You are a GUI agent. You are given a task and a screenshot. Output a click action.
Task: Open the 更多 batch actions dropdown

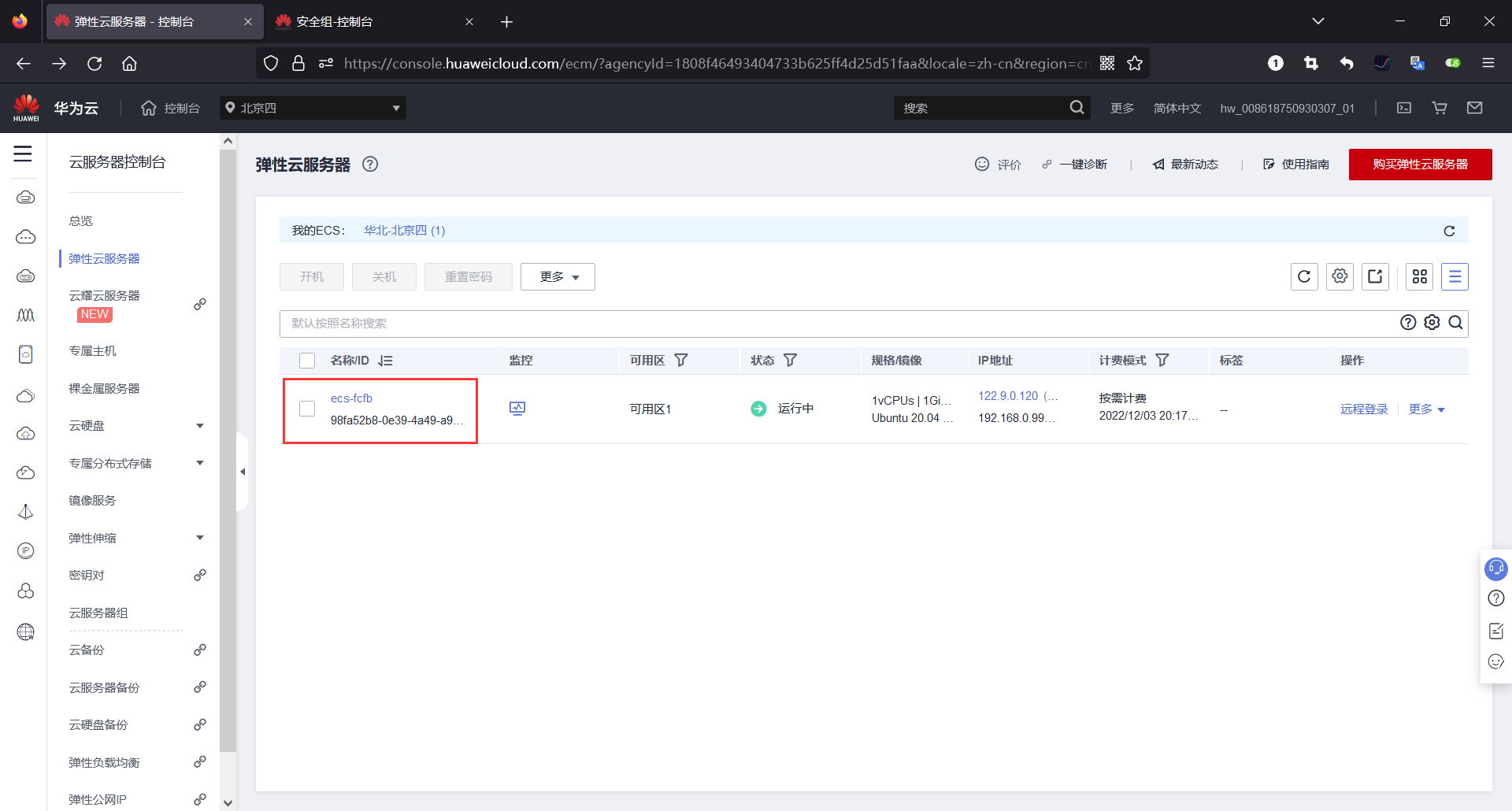pos(558,276)
